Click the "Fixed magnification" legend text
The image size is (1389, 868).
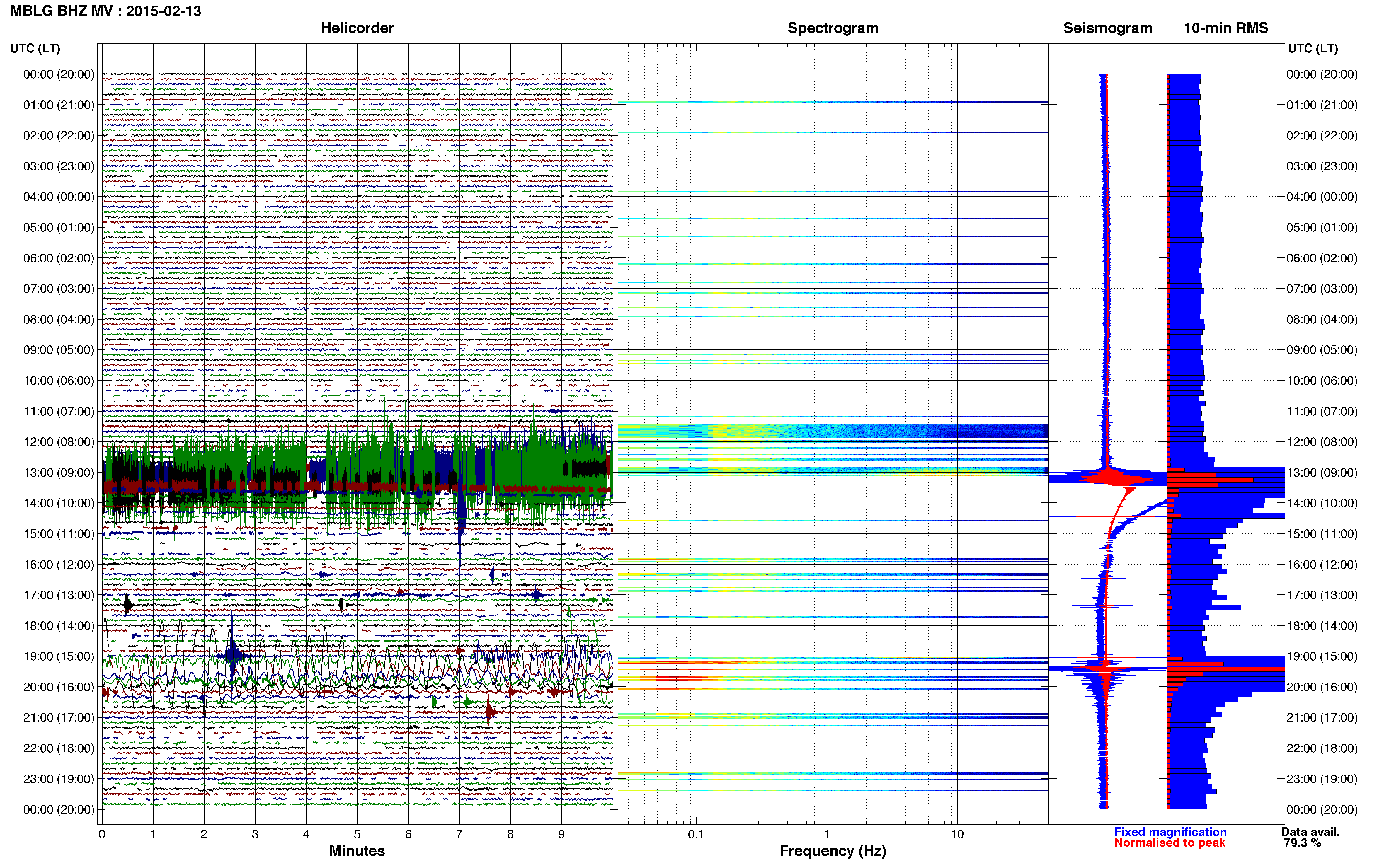(x=1170, y=832)
